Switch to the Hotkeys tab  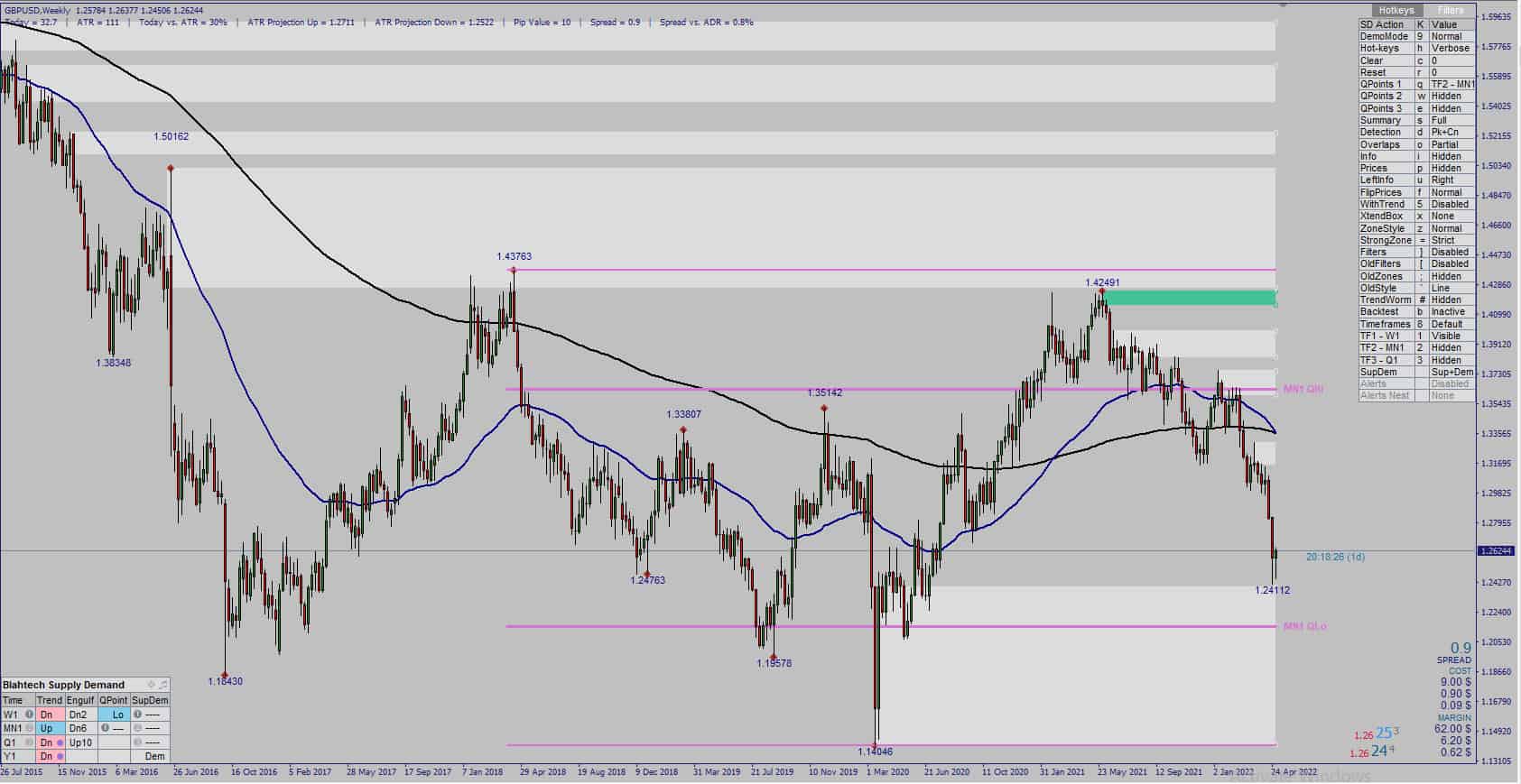pos(1396,11)
